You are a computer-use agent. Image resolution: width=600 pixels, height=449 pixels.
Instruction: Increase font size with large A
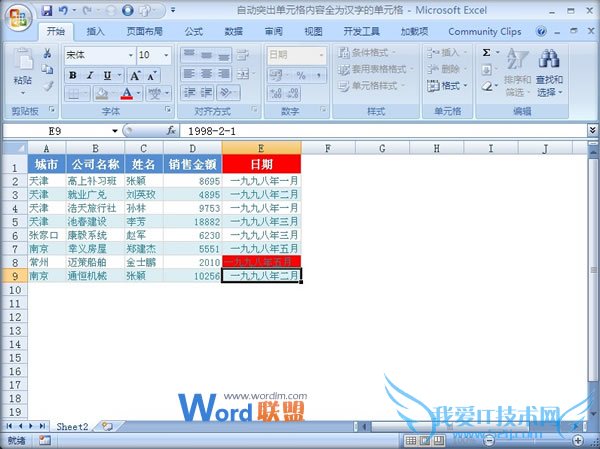(135, 75)
